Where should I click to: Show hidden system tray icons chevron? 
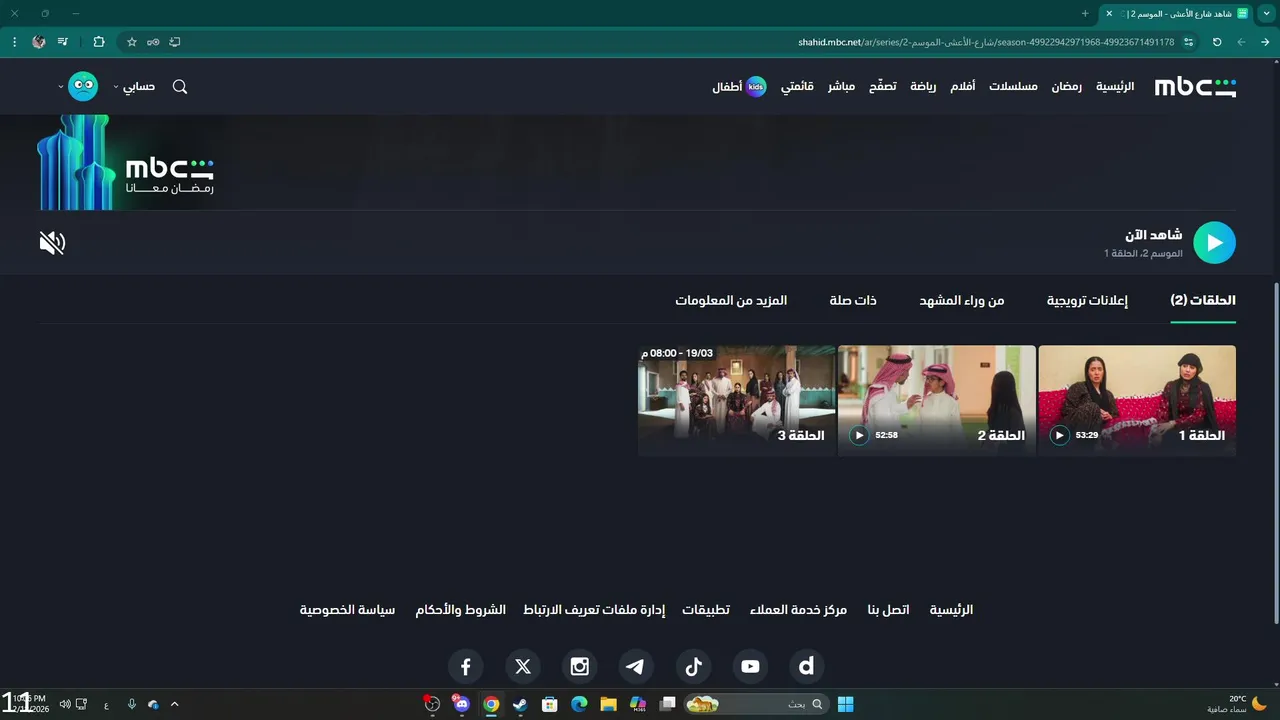pyautogui.click(x=174, y=704)
